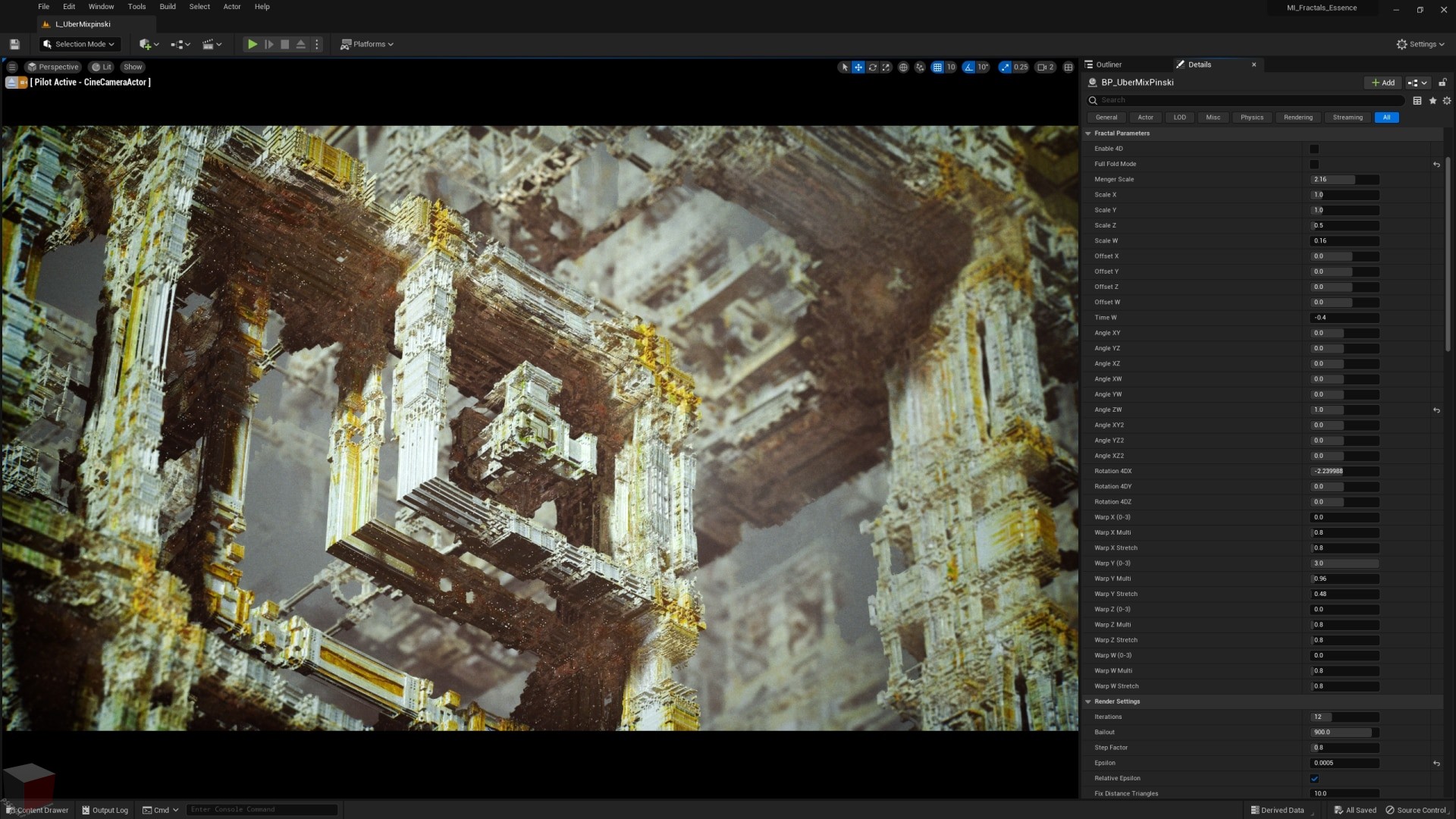Toggle scale snapping icon
Screen dimensions: 1456x819
pos(1005,67)
